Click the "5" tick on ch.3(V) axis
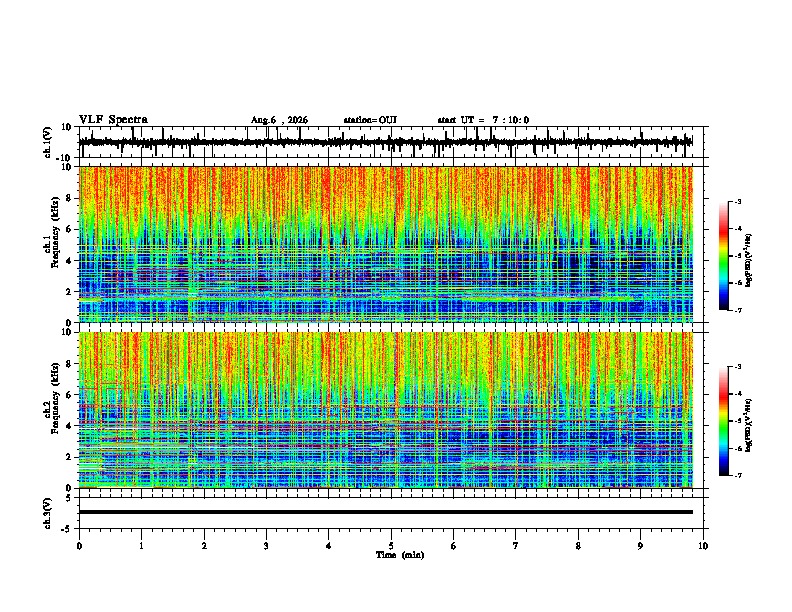 [69, 498]
